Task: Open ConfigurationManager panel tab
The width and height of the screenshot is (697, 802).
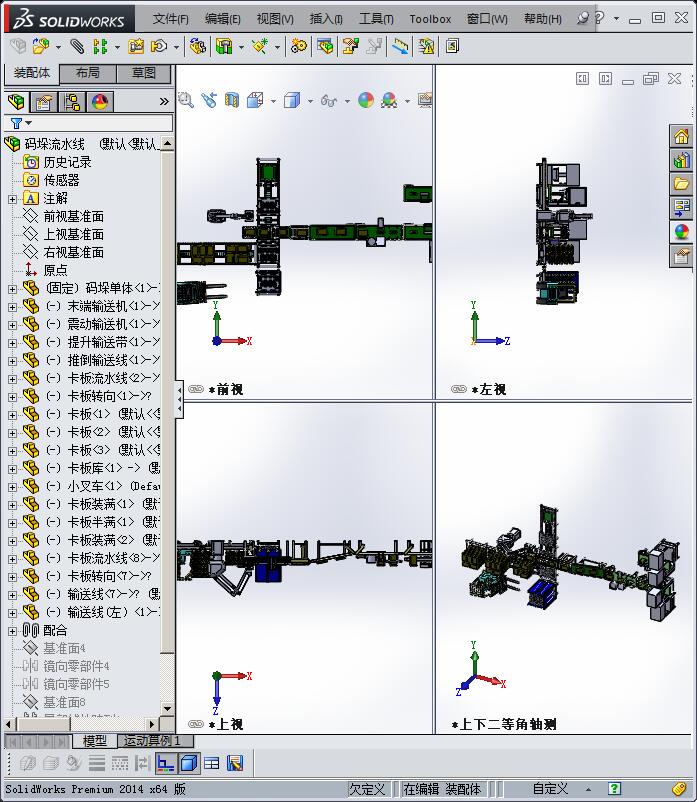Action: click(72, 102)
